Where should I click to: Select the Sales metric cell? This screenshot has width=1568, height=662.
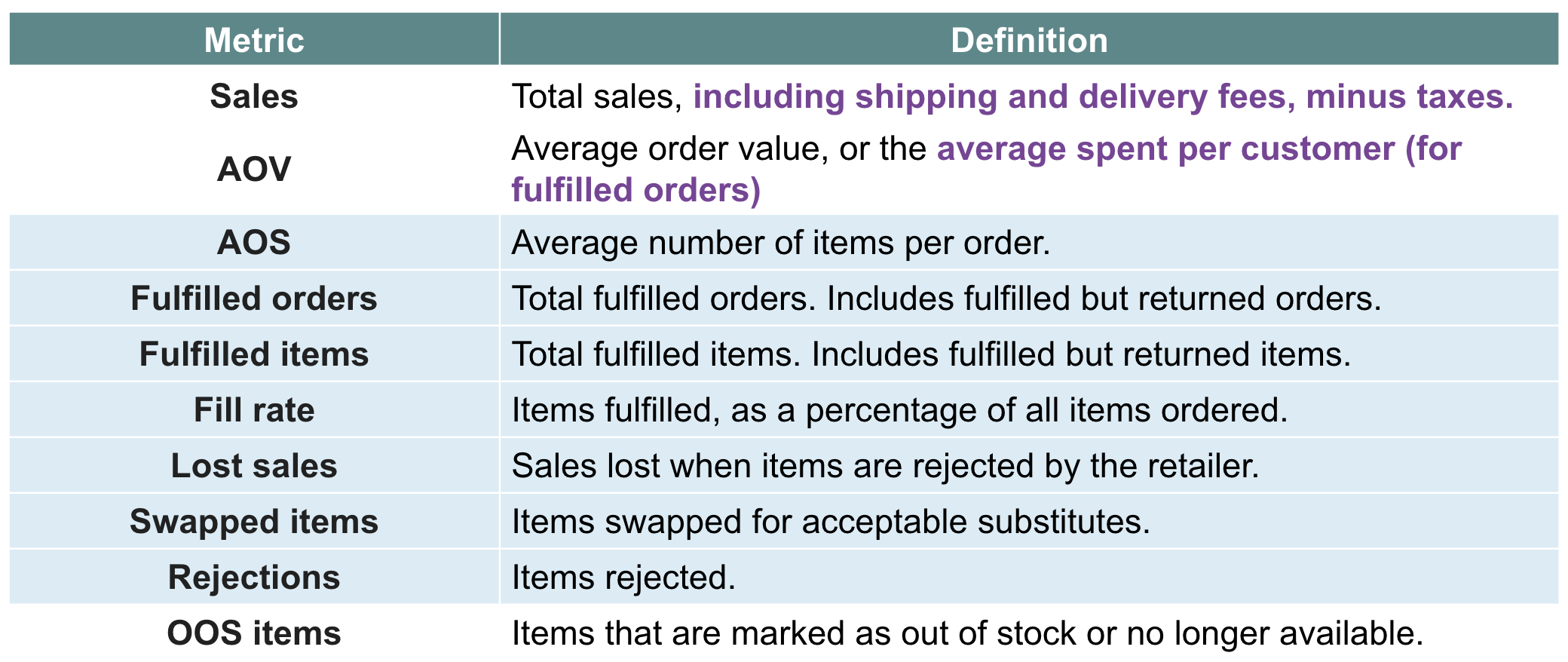pyautogui.click(x=254, y=97)
